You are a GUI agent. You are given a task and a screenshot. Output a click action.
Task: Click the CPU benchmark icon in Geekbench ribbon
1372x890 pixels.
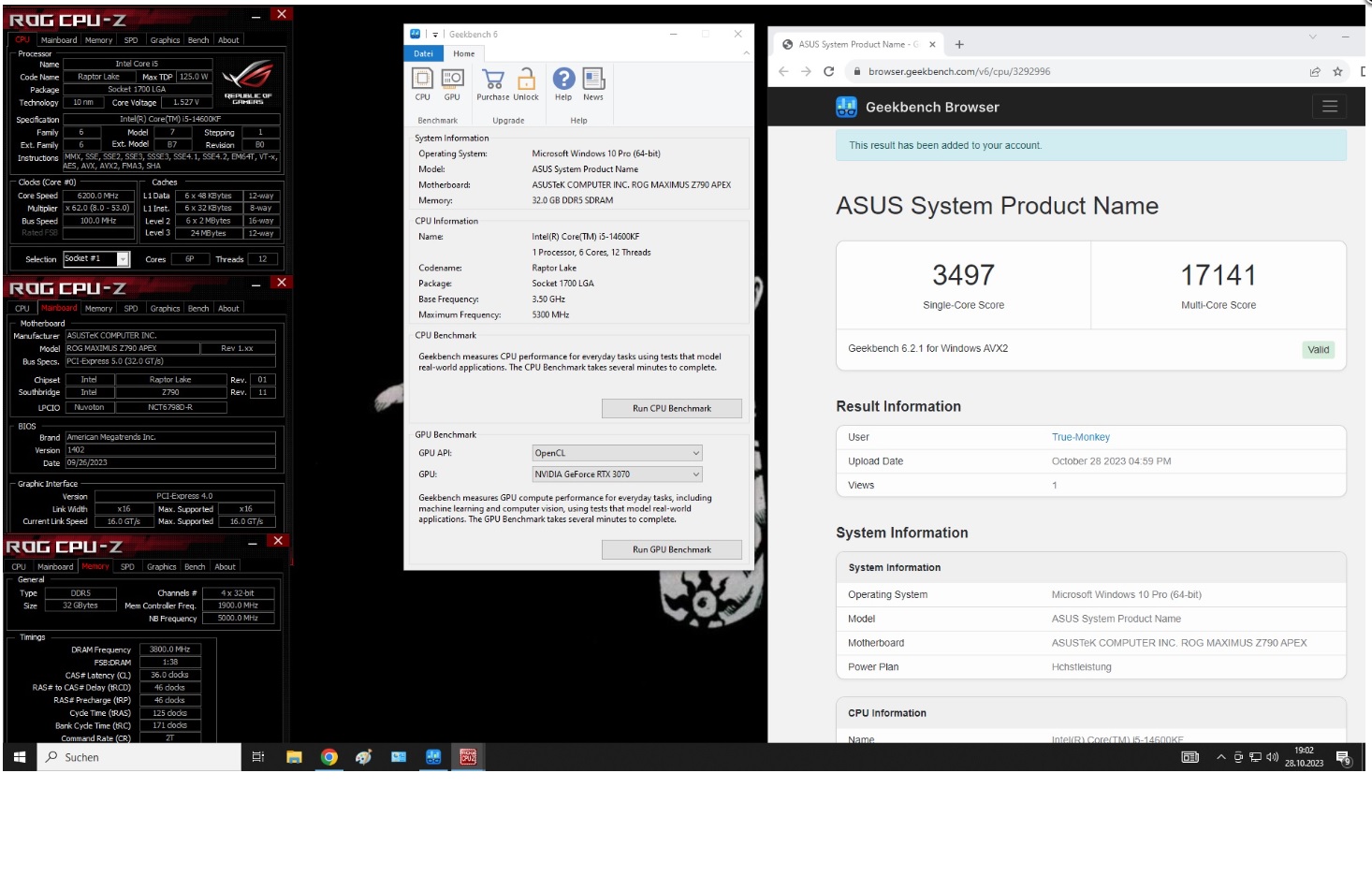click(x=423, y=84)
